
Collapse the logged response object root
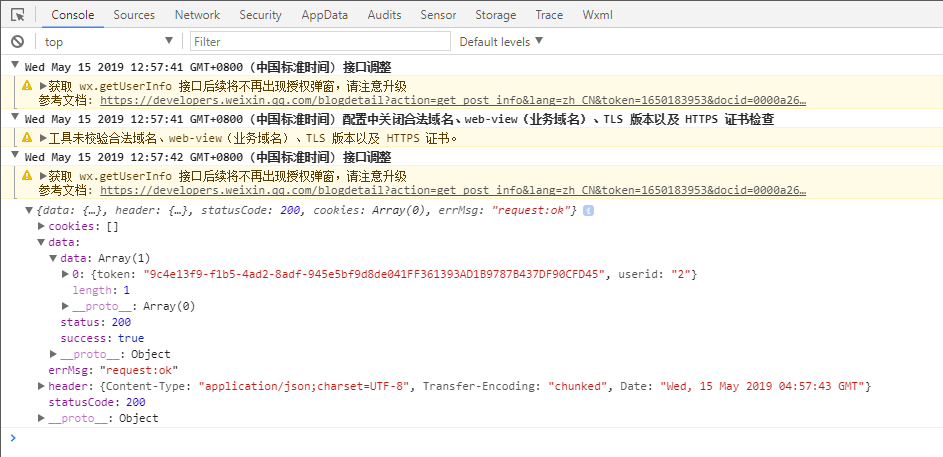coord(28,210)
